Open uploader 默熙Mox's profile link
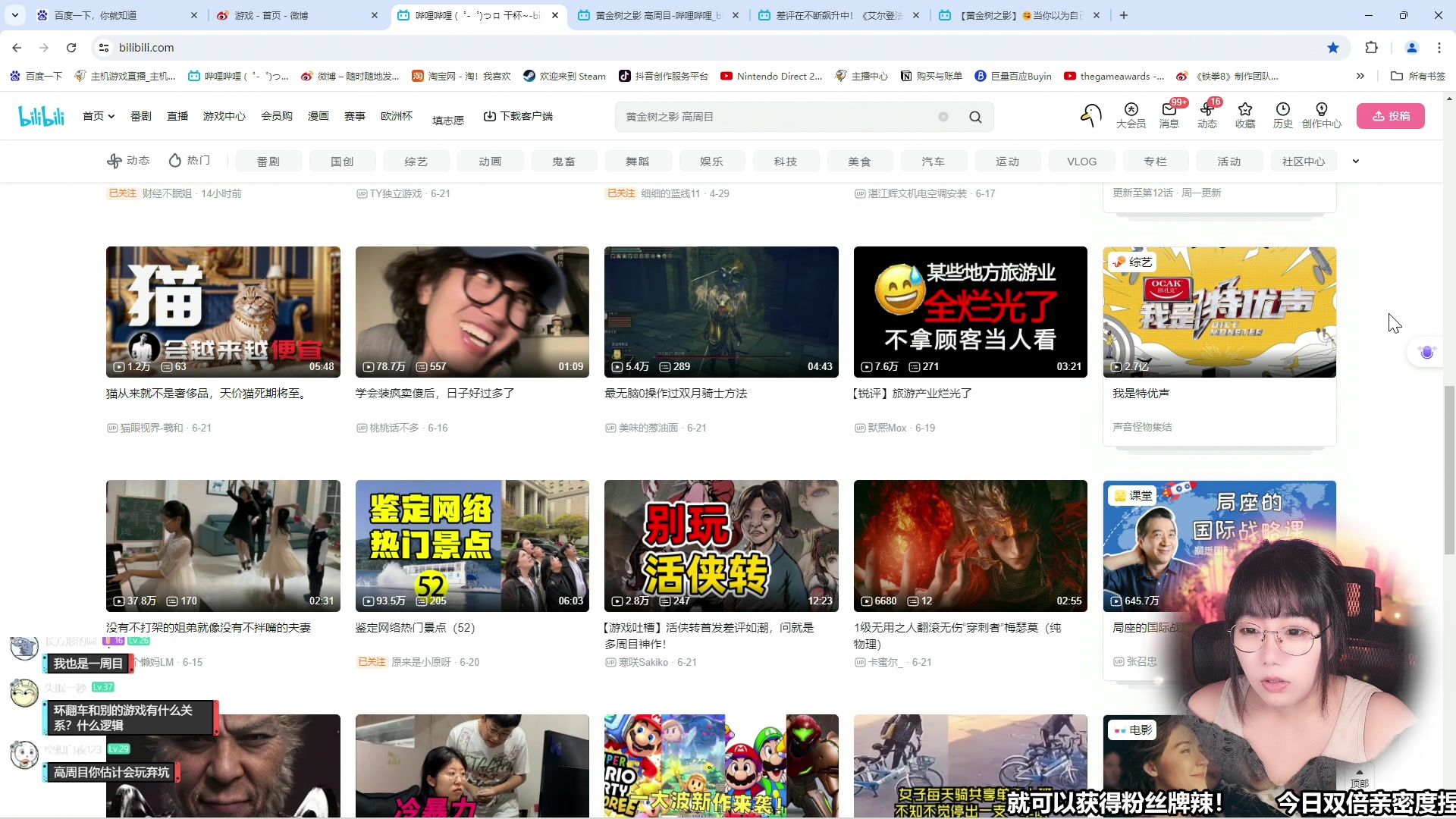This screenshot has width=1456, height=819. (x=886, y=427)
